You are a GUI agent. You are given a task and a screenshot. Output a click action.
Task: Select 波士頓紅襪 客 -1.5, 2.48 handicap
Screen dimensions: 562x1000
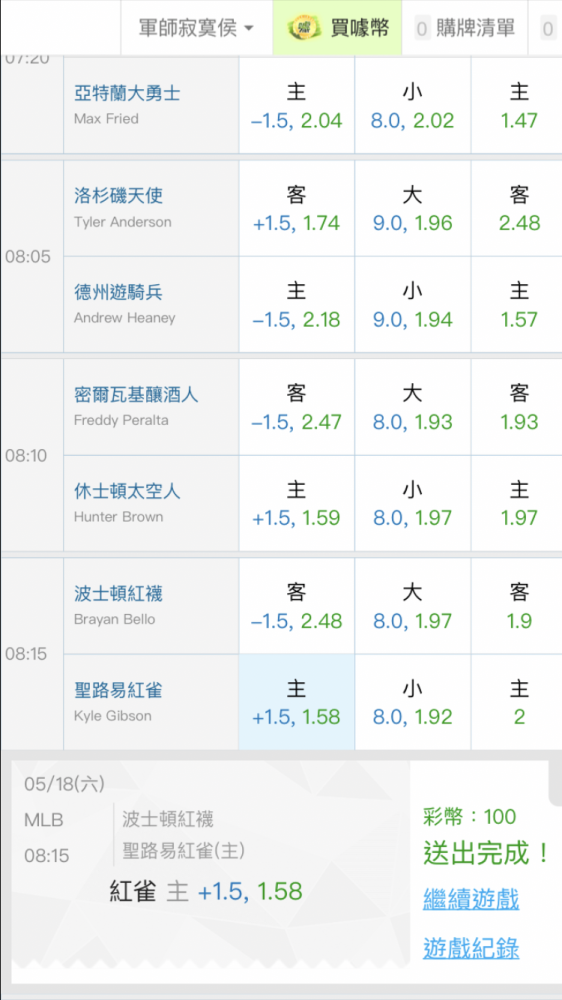pos(297,606)
